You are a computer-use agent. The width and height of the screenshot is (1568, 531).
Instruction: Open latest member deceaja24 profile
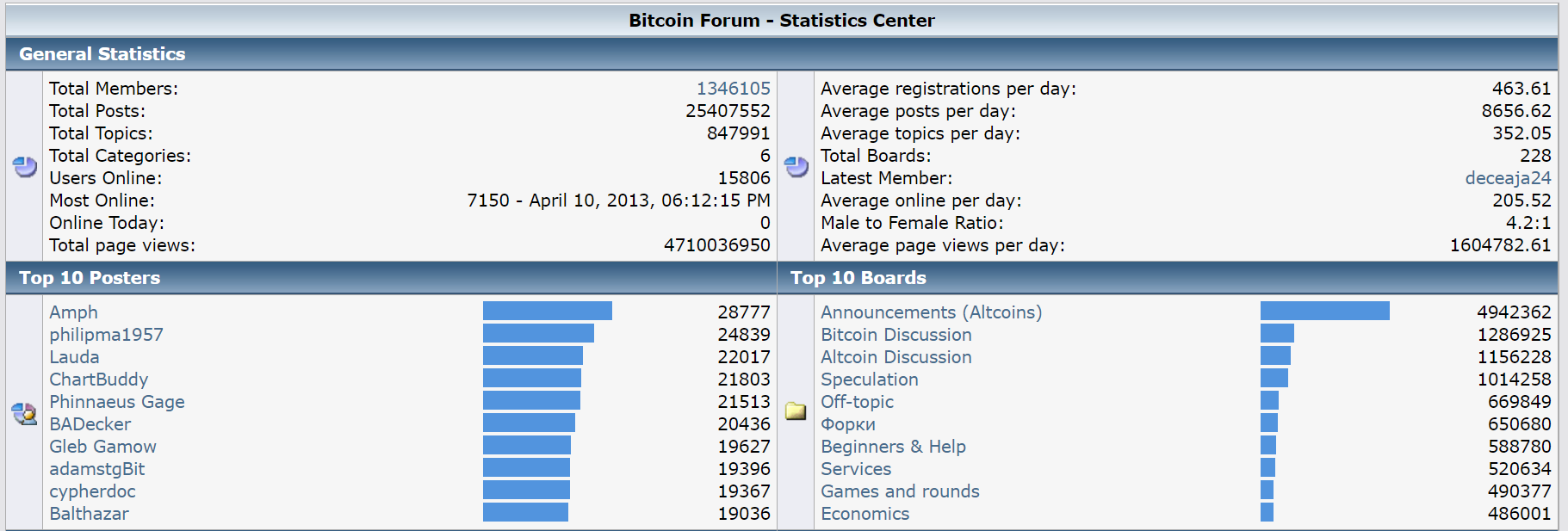(x=1508, y=178)
